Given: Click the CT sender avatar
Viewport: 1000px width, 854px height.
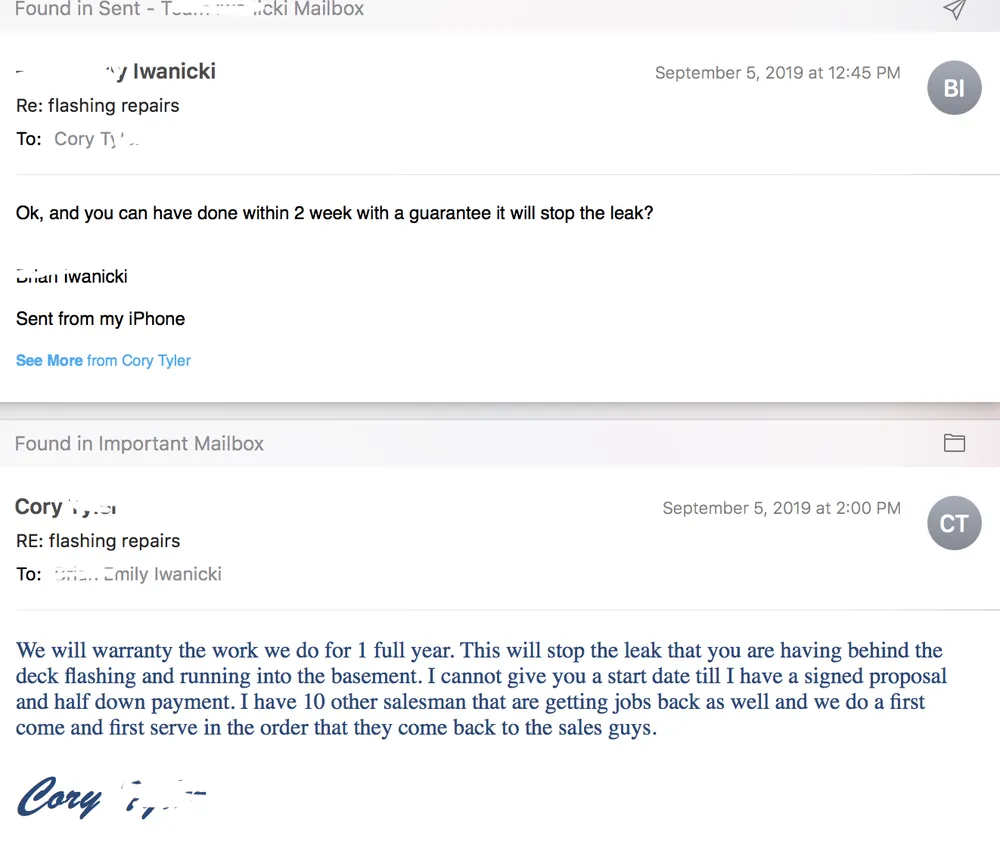Looking at the screenshot, I should pyautogui.click(x=954, y=523).
